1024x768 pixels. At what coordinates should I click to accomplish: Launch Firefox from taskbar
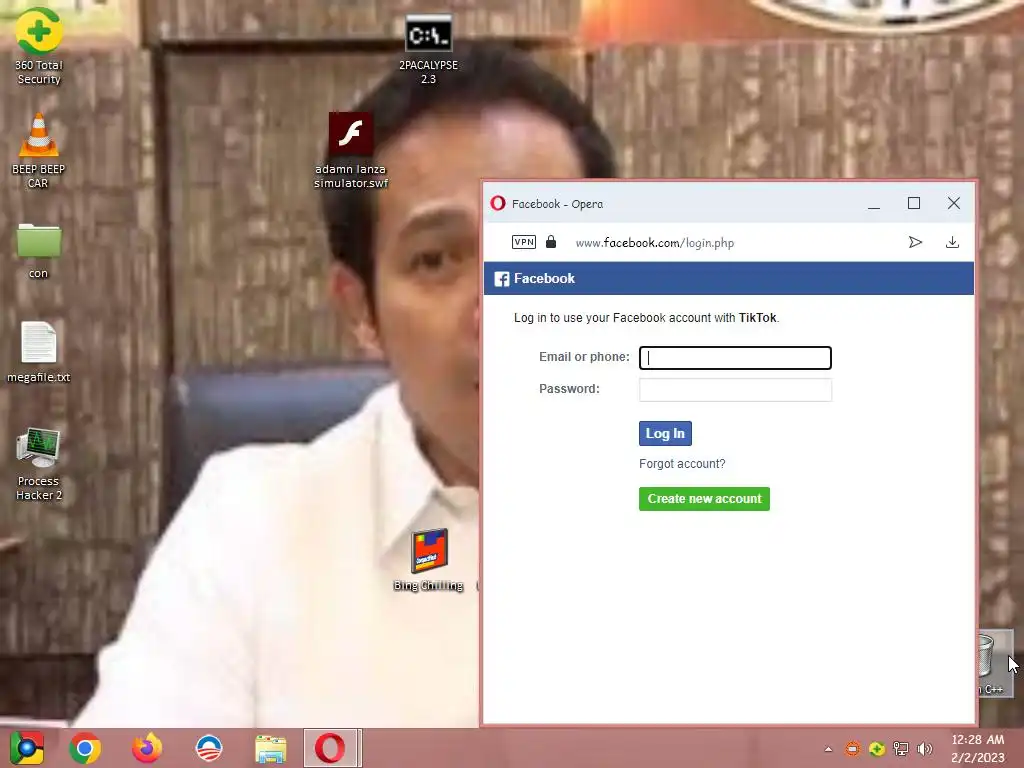coord(147,748)
